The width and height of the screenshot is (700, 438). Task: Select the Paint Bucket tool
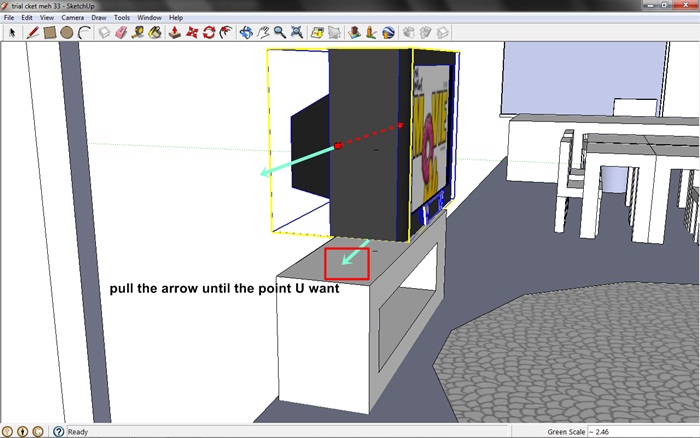[x=155, y=33]
